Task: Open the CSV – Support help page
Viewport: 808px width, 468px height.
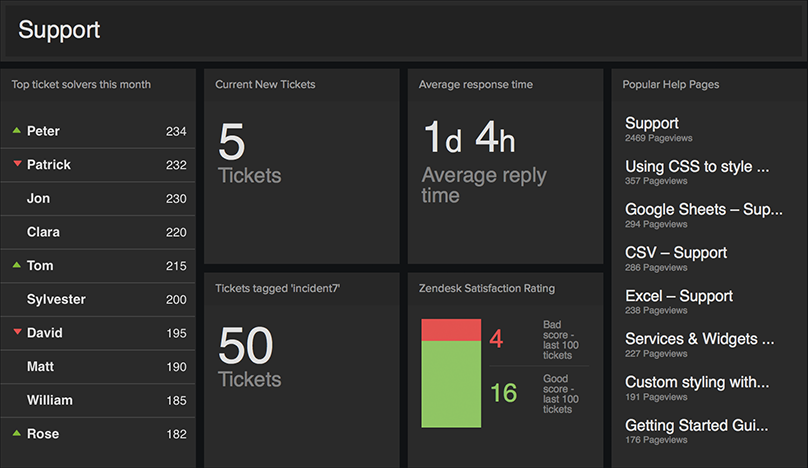Action: click(676, 253)
